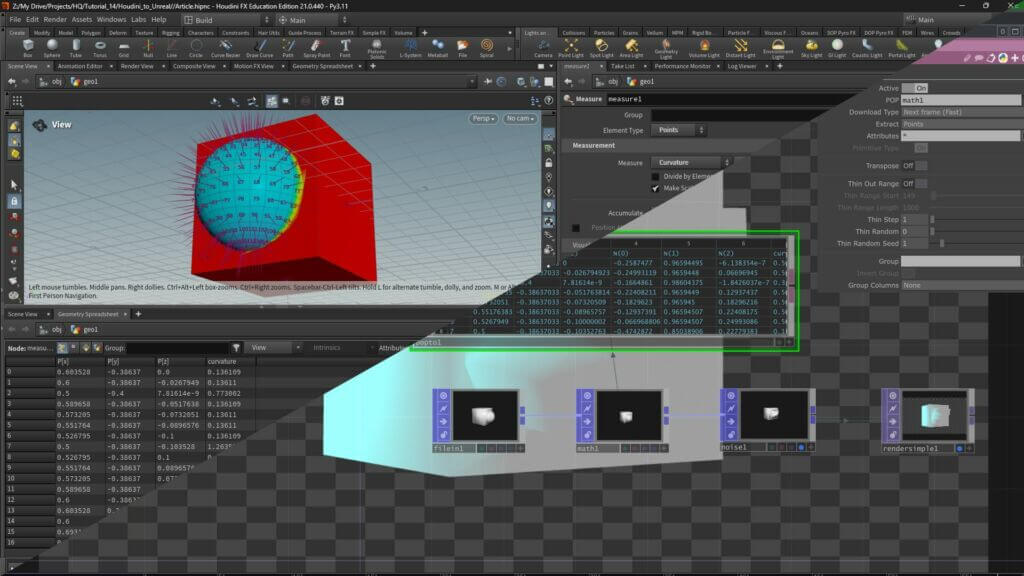
Task: Open the Download Type dropdown
Action: [x=961, y=112]
